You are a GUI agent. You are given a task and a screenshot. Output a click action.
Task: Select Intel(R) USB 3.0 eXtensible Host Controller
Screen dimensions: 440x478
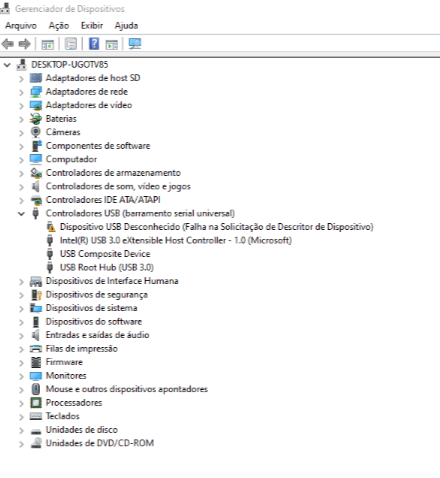[x=176, y=240]
